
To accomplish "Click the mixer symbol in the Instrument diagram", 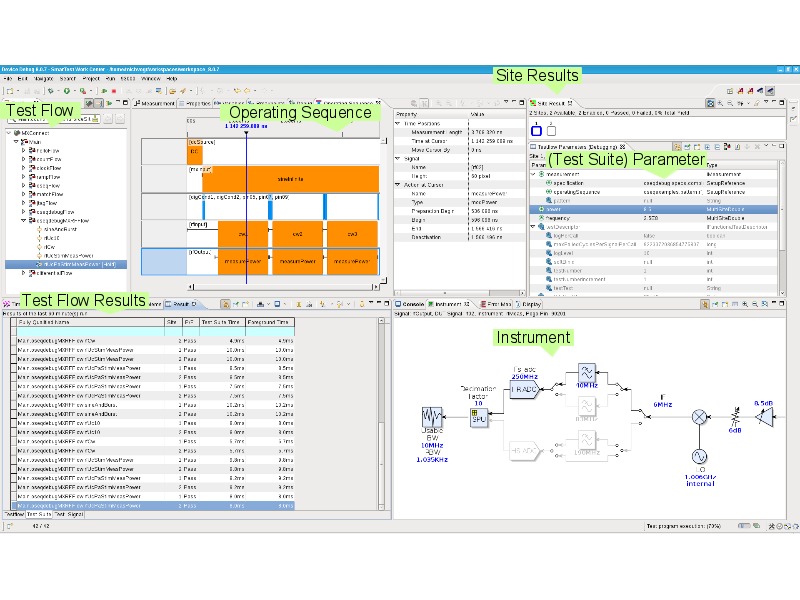I will tap(699, 417).
